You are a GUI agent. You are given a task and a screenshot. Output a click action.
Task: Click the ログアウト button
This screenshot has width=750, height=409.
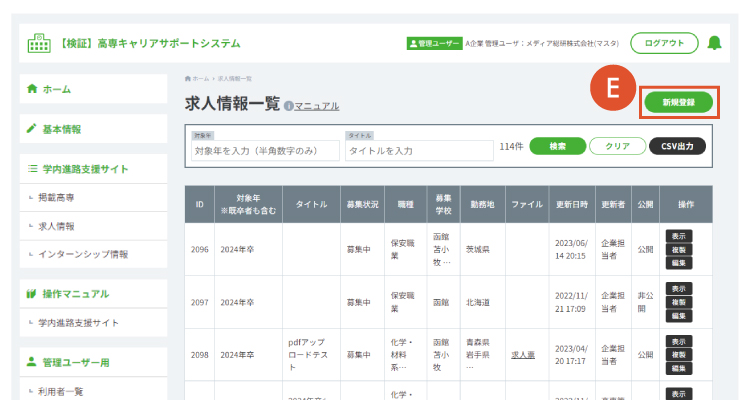click(664, 43)
